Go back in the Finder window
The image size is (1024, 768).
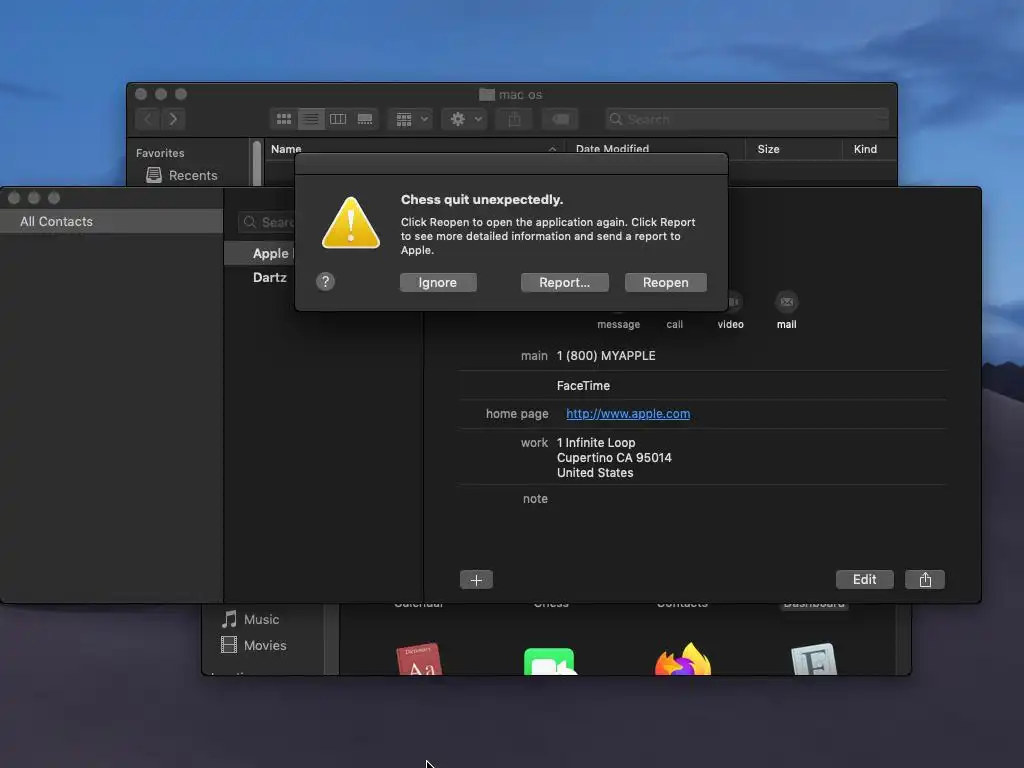(148, 119)
